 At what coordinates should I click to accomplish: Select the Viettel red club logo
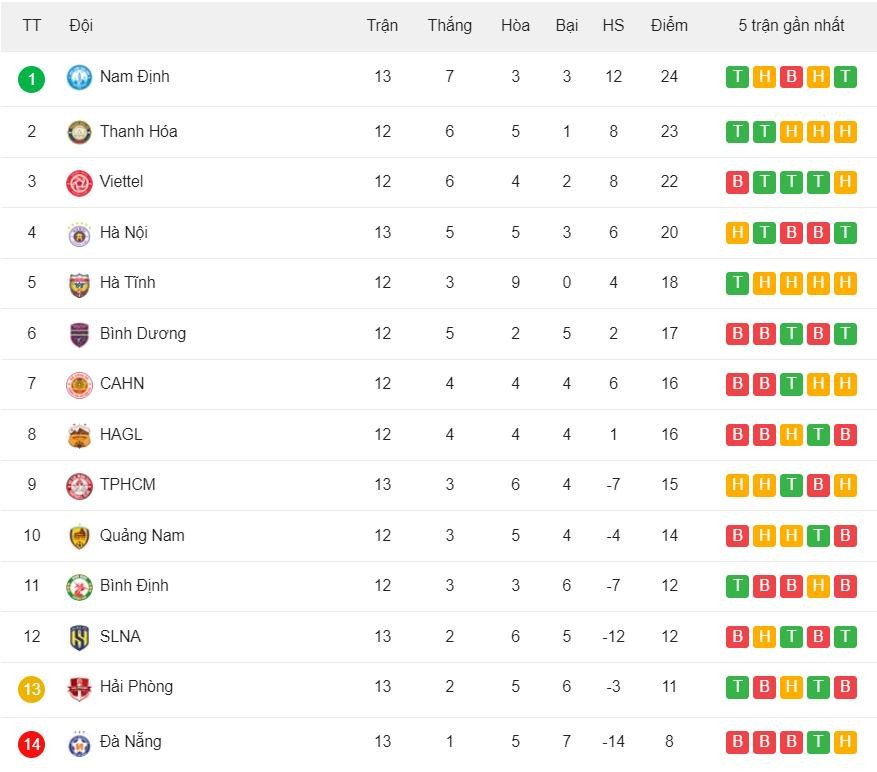[x=79, y=182]
